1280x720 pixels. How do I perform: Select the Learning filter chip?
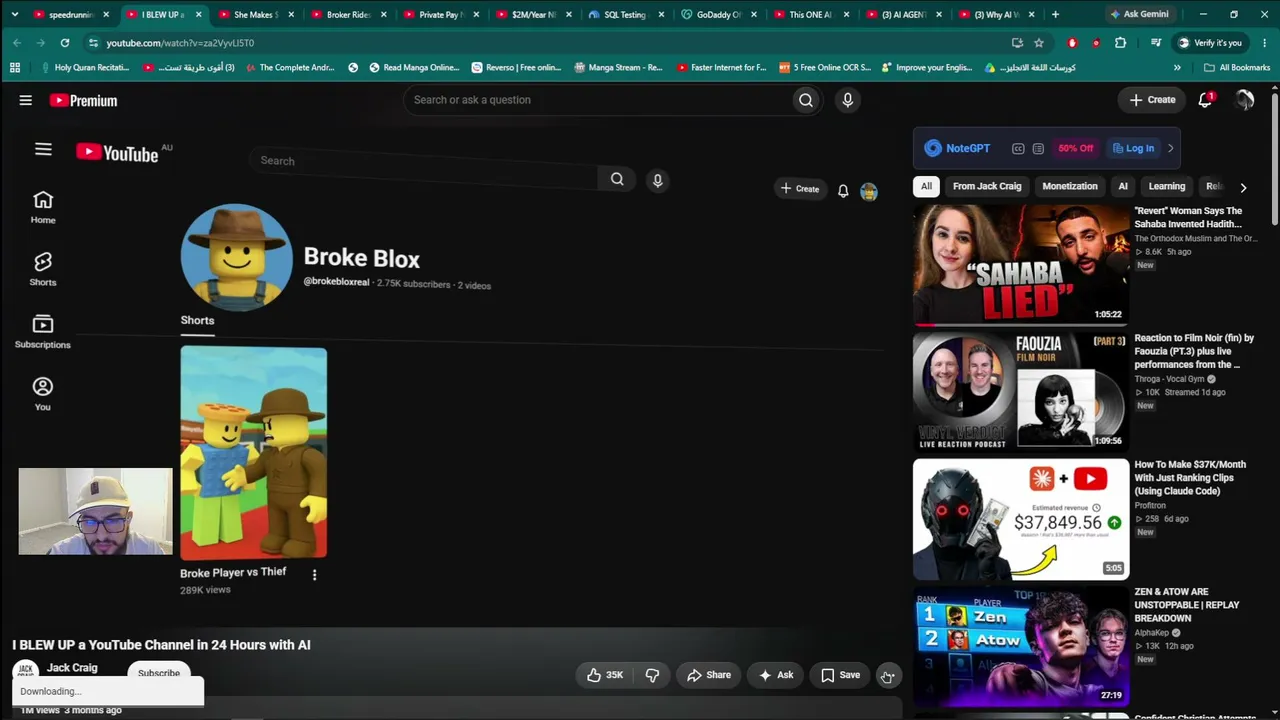[1166, 186]
